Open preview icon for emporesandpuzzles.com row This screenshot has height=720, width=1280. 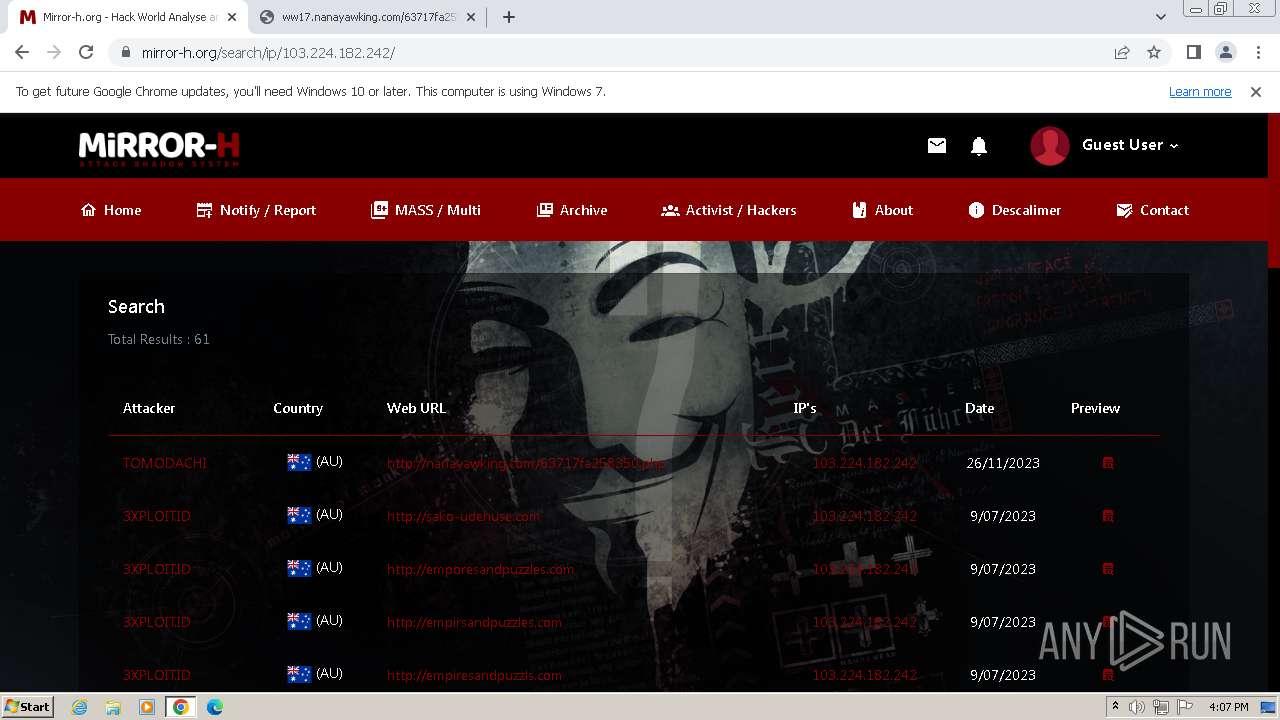(x=1108, y=569)
